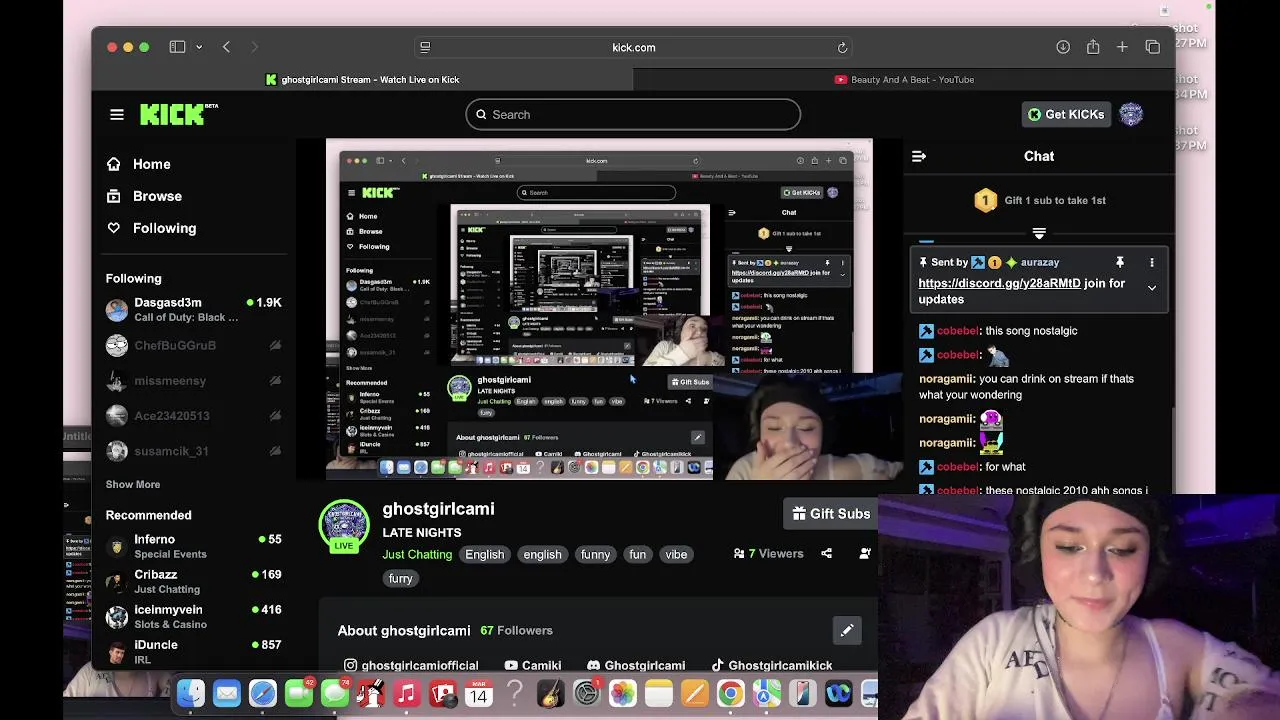Click the funny tag
The image size is (1280, 720).
pos(595,554)
